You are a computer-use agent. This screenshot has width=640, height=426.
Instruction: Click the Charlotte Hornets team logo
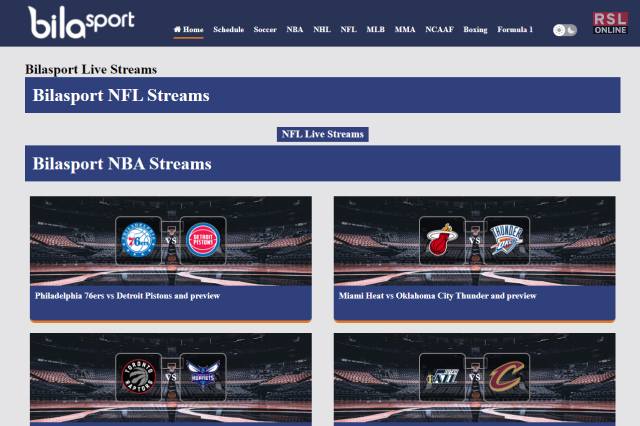(x=203, y=377)
